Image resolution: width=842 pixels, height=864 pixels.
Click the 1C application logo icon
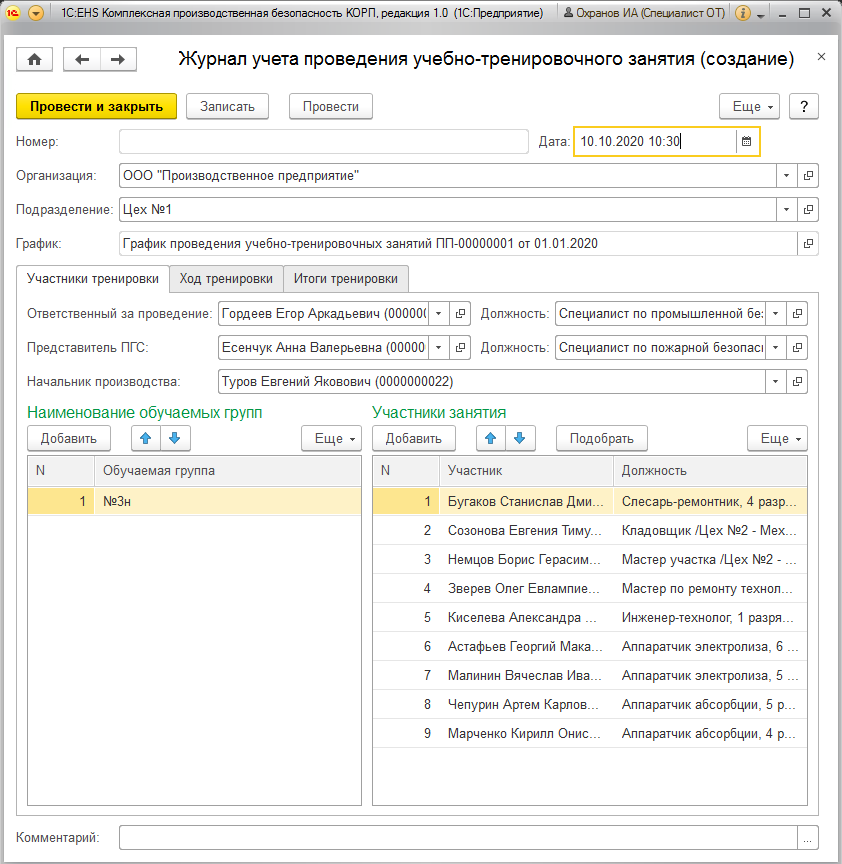13,13
